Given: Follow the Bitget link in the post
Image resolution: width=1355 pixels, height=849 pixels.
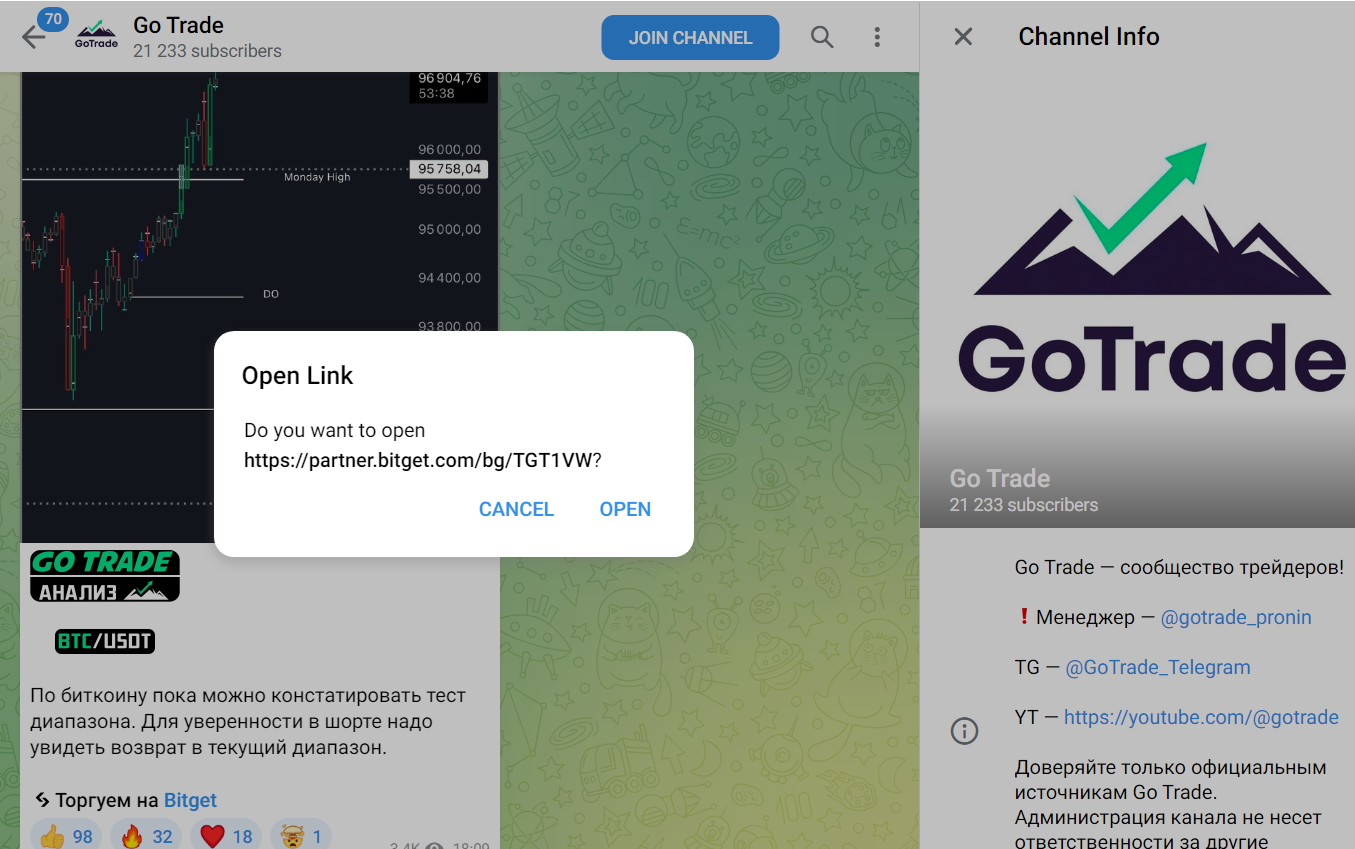Looking at the screenshot, I should [x=190, y=800].
